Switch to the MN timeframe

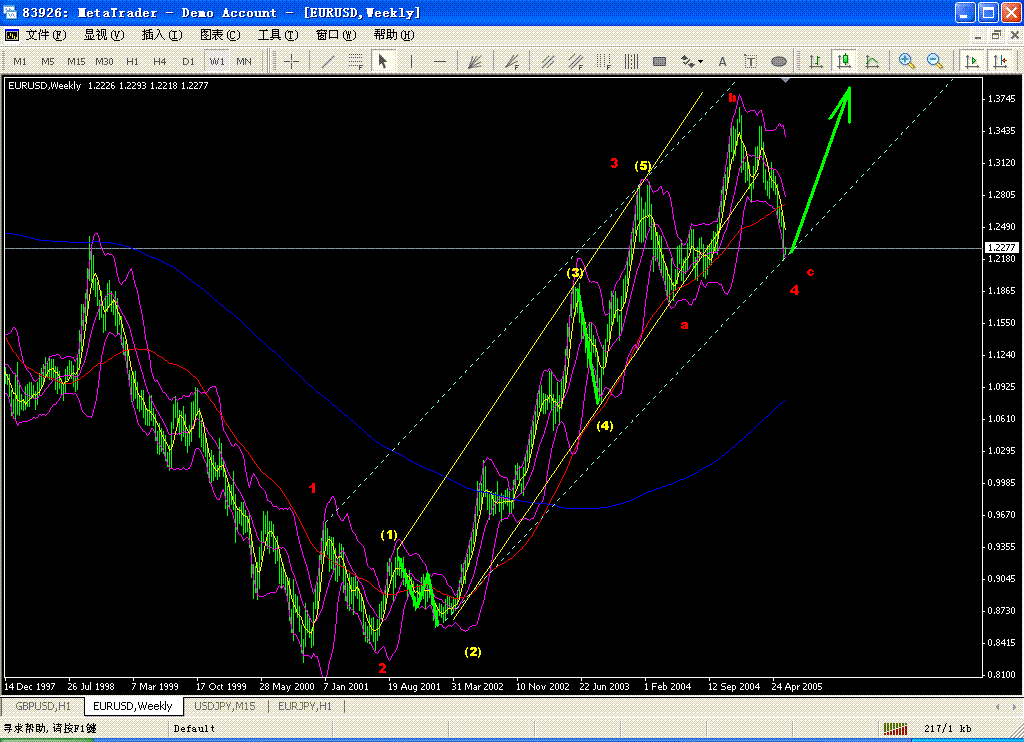244,61
